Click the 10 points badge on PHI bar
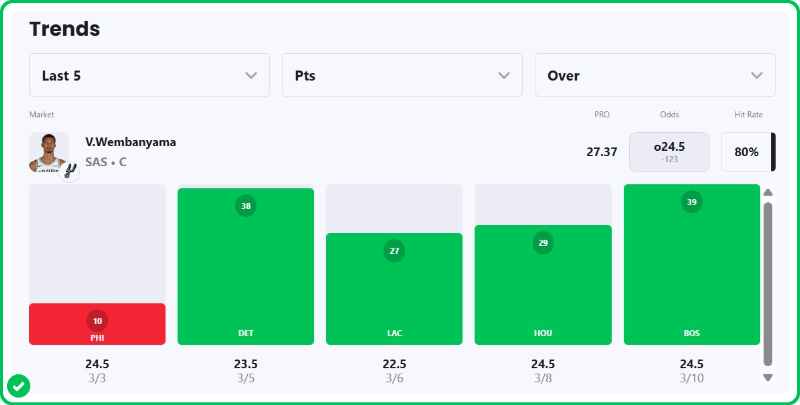 point(97,321)
